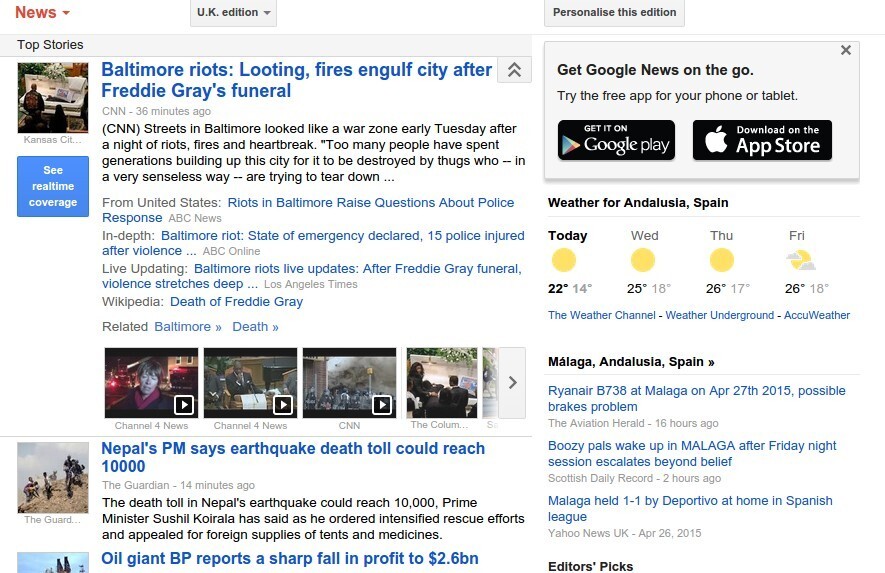Collapse the Baltimore riots story with double chevron

(x=514, y=70)
